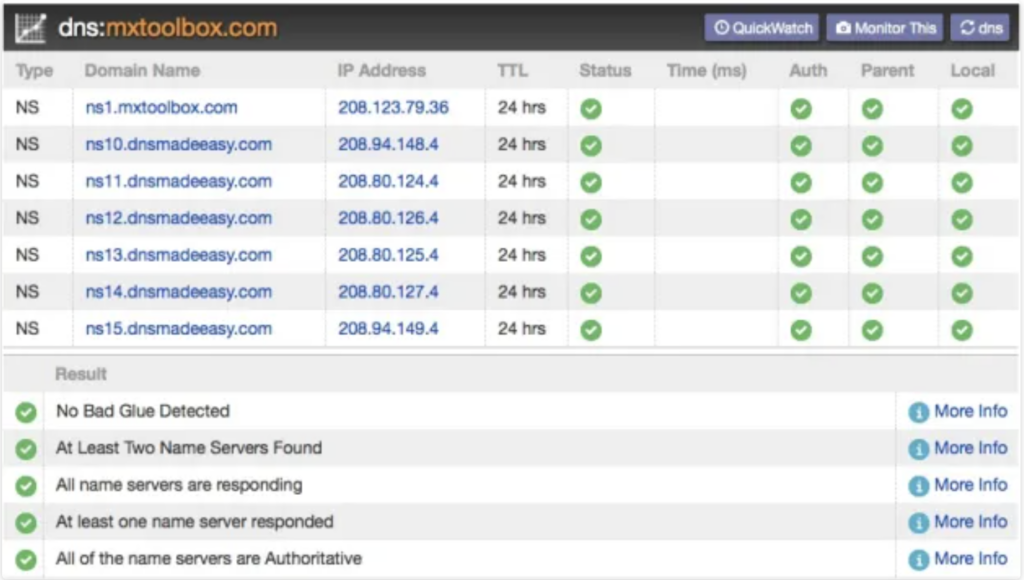Click check icon beside All name servers are Authoritative
Viewport: 1024px width, 580px height.
coord(26,560)
